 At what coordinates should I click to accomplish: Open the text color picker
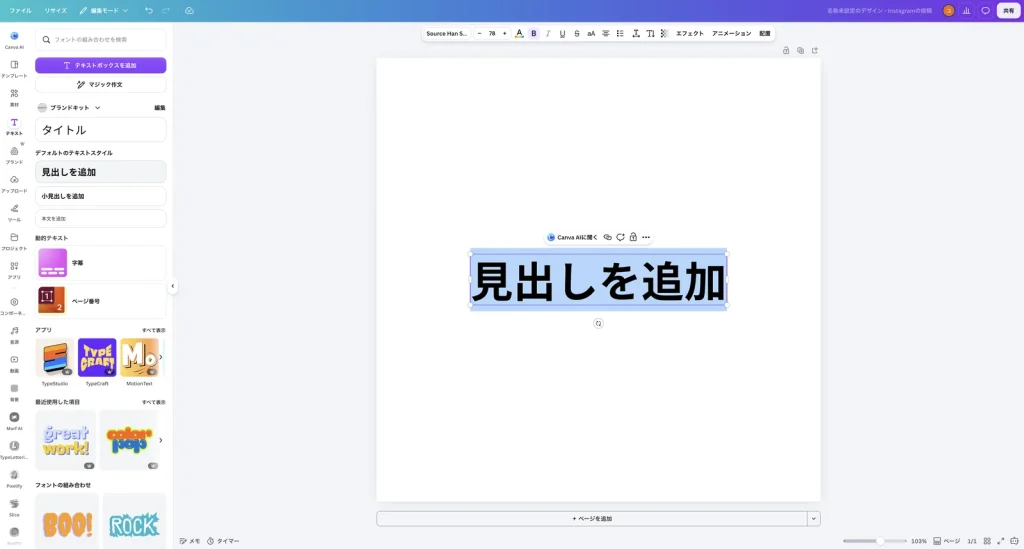(x=519, y=33)
